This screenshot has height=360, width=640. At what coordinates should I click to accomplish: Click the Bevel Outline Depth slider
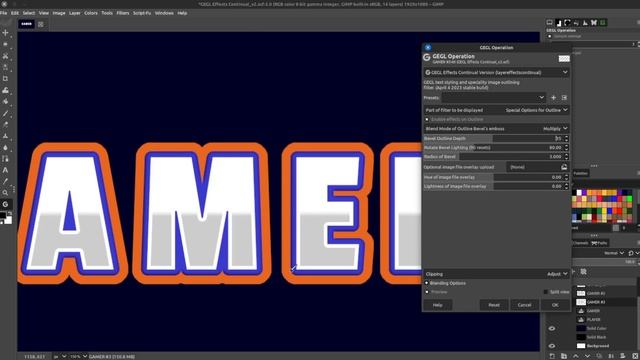tap(493, 139)
